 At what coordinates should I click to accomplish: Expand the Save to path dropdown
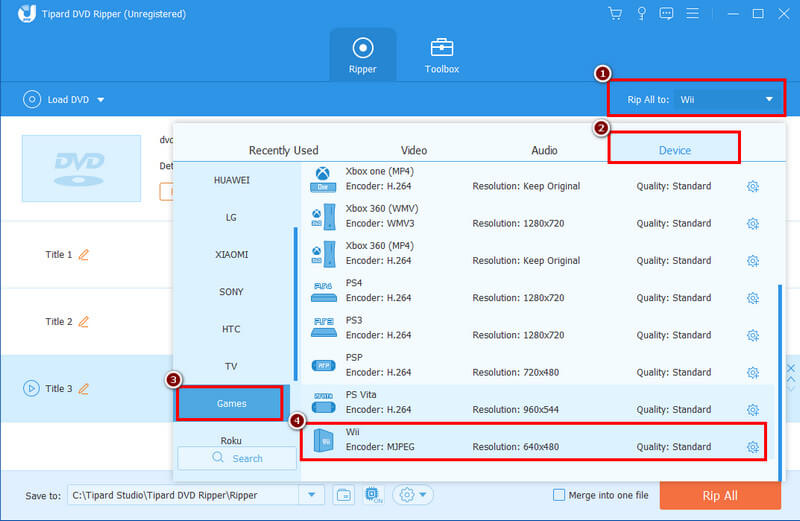tap(311, 495)
